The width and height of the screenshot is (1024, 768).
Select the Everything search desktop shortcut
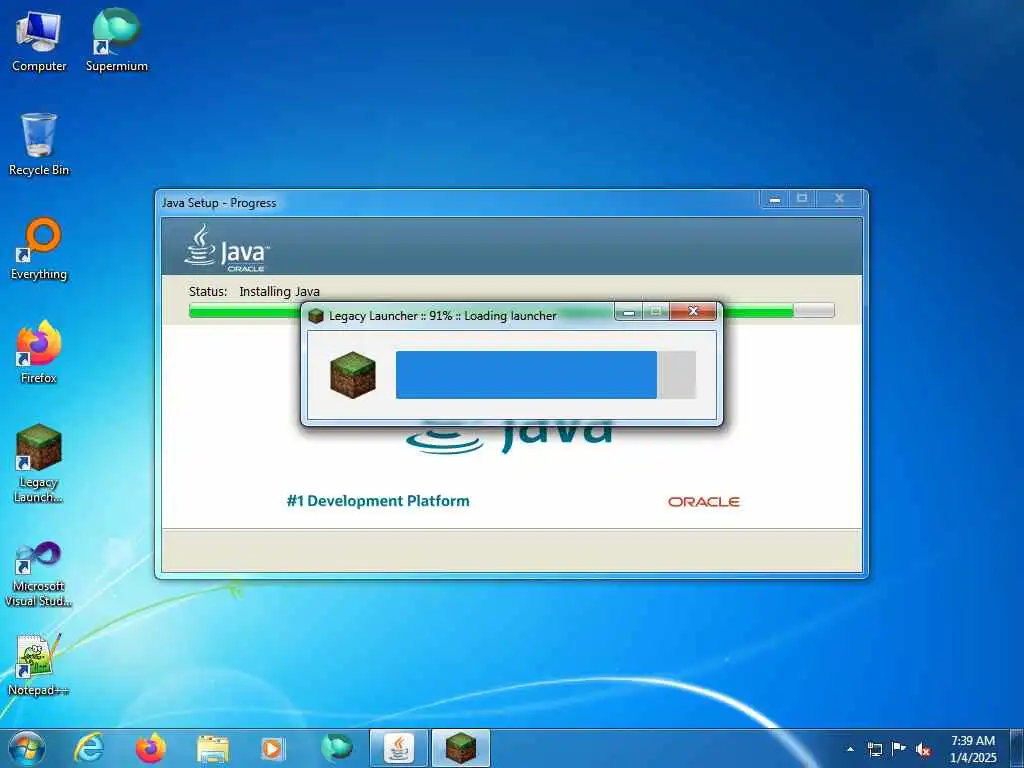click(39, 249)
